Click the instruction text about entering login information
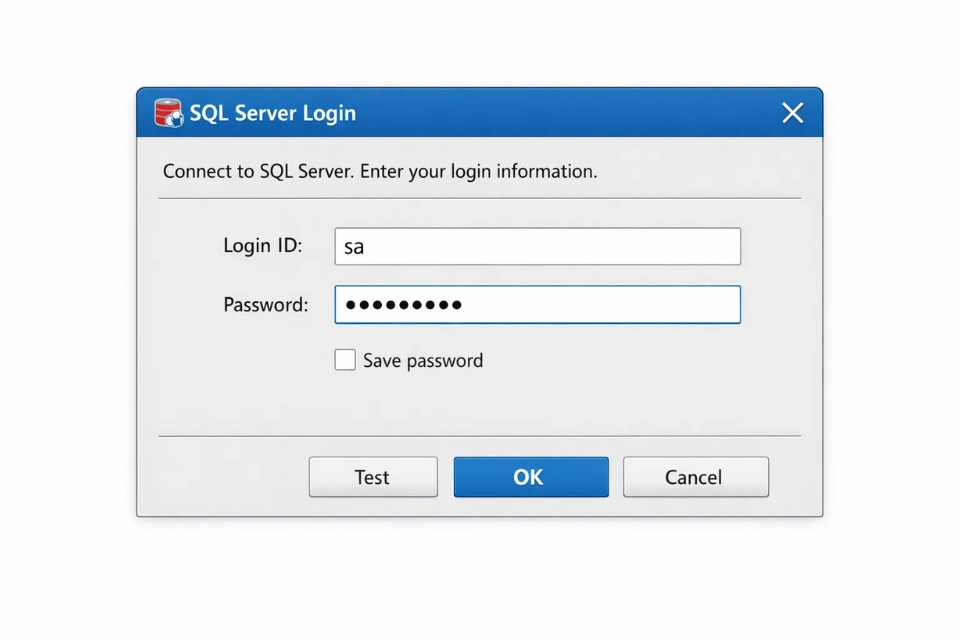This screenshot has height=640, width=960. click(379, 171)
